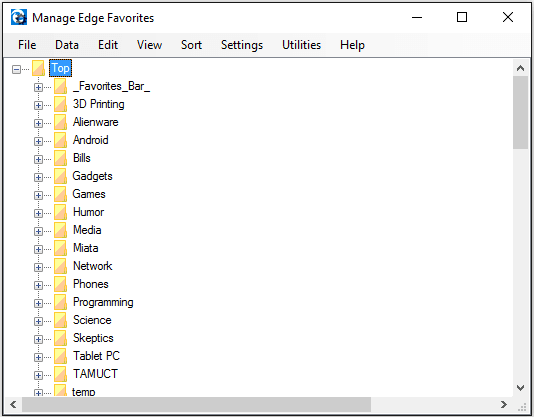This screenshot has width=534, height=417.
Task: Collapse the Top root node
Action: pyautogui.click(x=16, y=69)
